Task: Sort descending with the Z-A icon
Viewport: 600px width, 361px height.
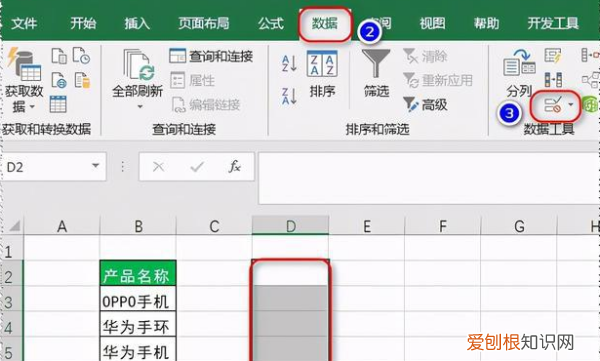Action: tap(289, 96)
